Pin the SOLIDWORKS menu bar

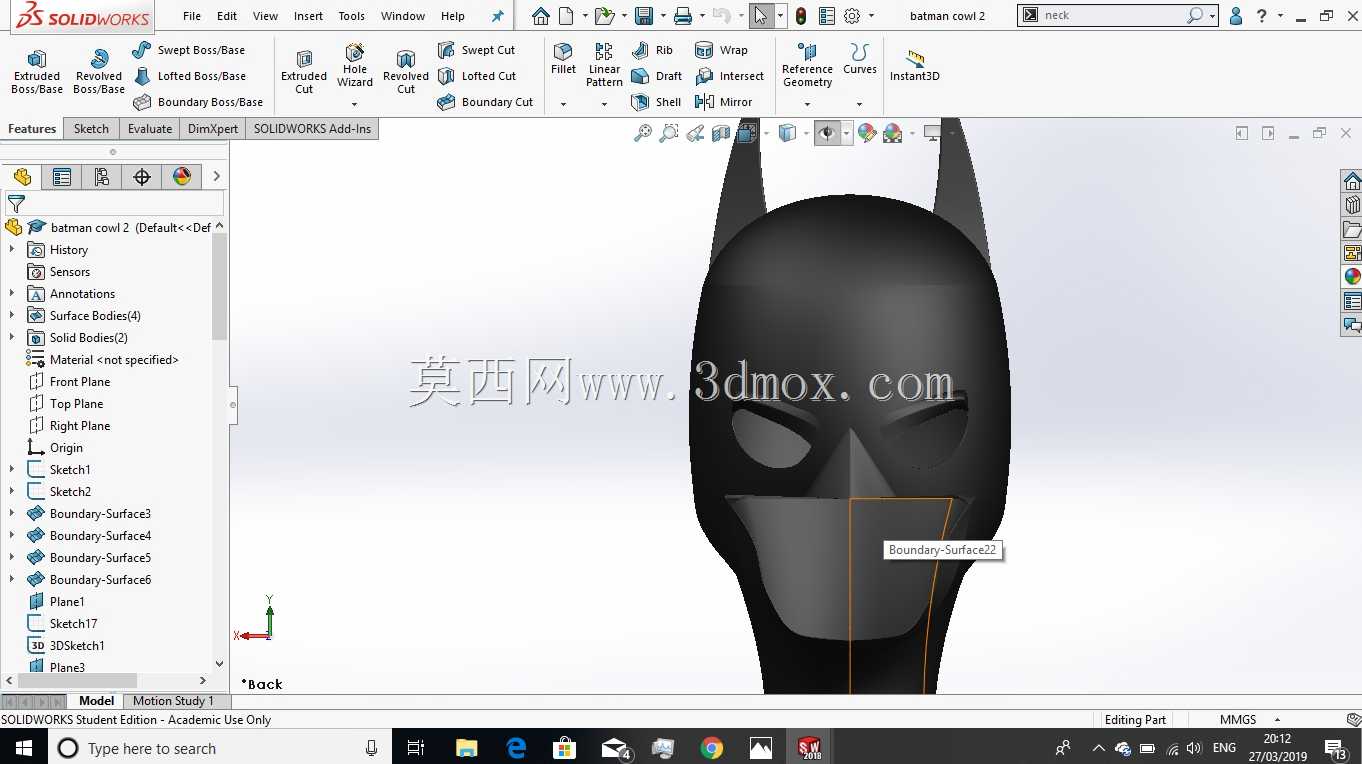(497, 16)
